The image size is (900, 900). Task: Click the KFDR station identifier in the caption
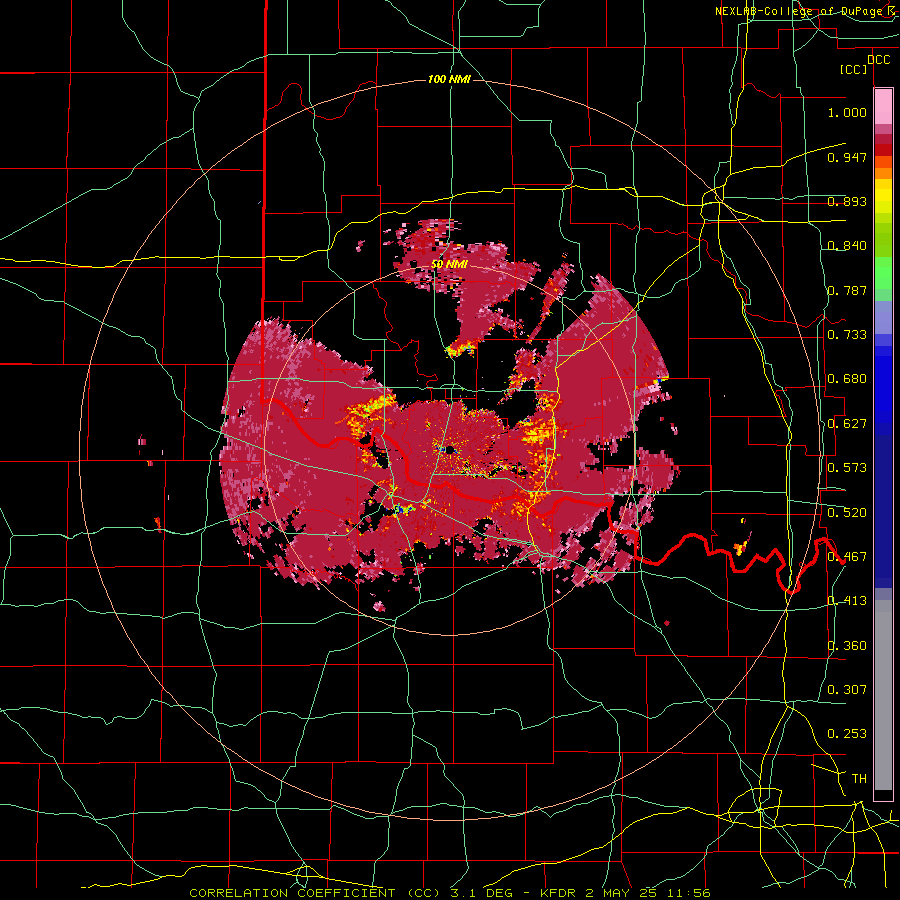pyautogui.click(x=559, y=893)
